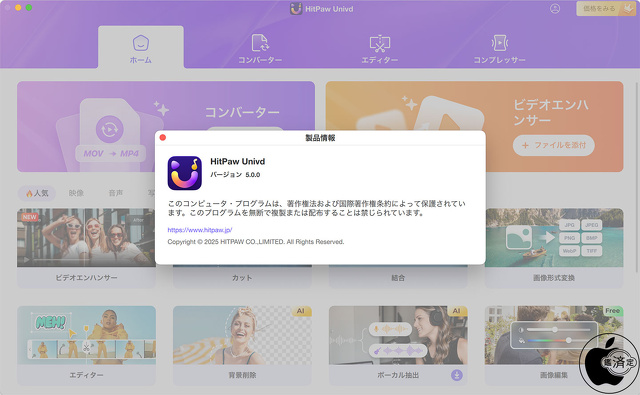Click the ビデオエンハンサー banner title
Viewport: 640px width, 395px height.
(551, 112)
